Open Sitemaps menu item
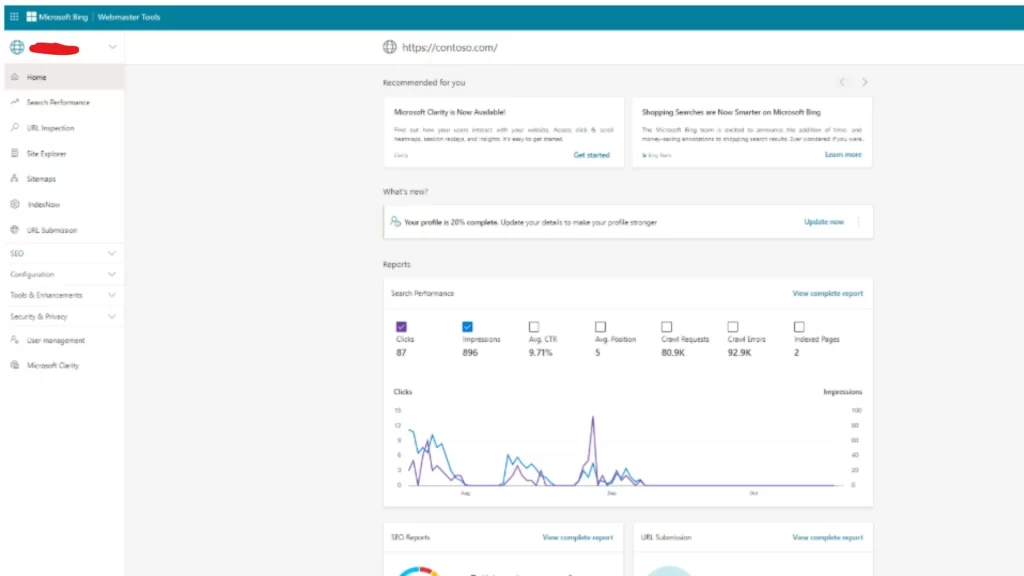The height and width of the screenshot is (576, 1024). 64,179
